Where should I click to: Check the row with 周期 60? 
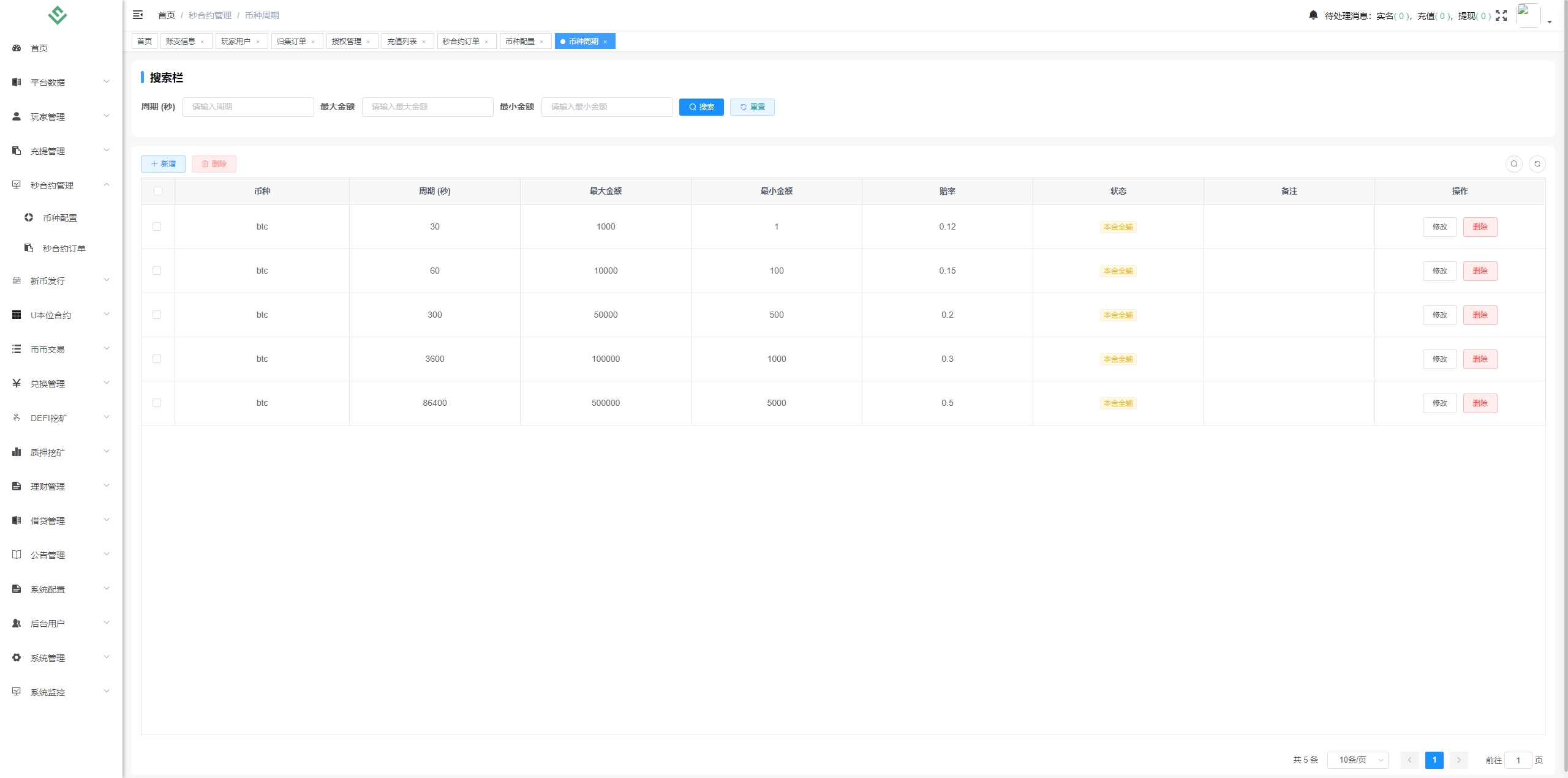click(157, 271)
